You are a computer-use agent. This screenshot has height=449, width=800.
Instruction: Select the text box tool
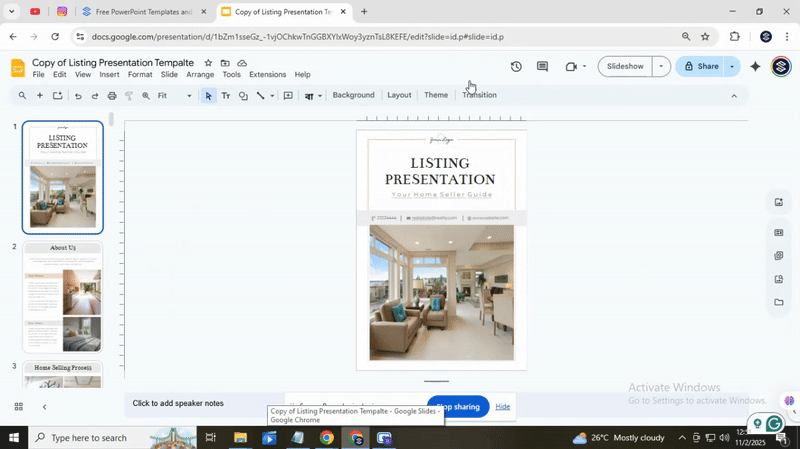(225, 96)
